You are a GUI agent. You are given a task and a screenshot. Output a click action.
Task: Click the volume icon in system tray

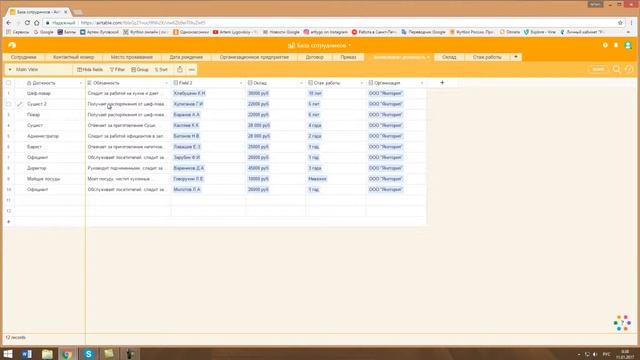point(595,354)
